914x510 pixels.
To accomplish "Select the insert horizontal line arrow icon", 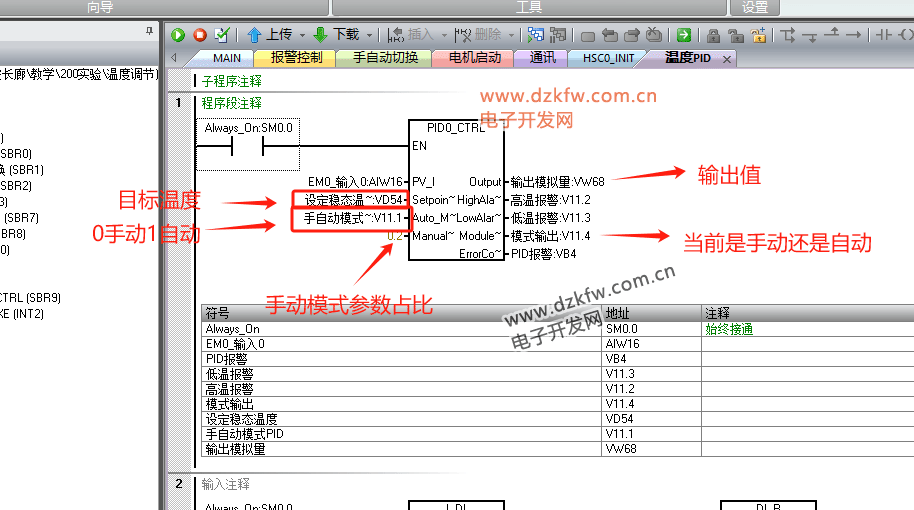I will (853, 35).
